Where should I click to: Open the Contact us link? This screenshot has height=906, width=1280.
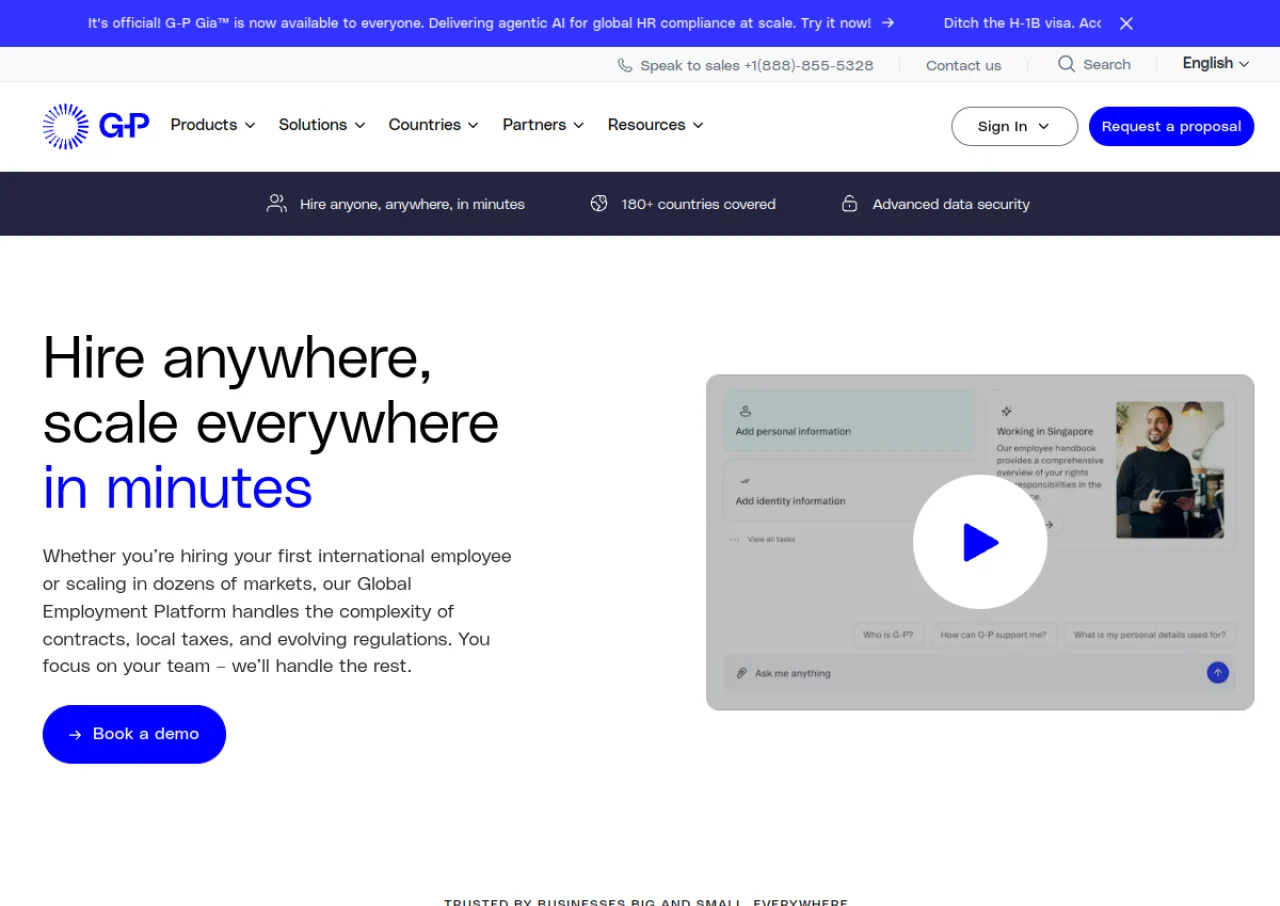pos(963,65)
